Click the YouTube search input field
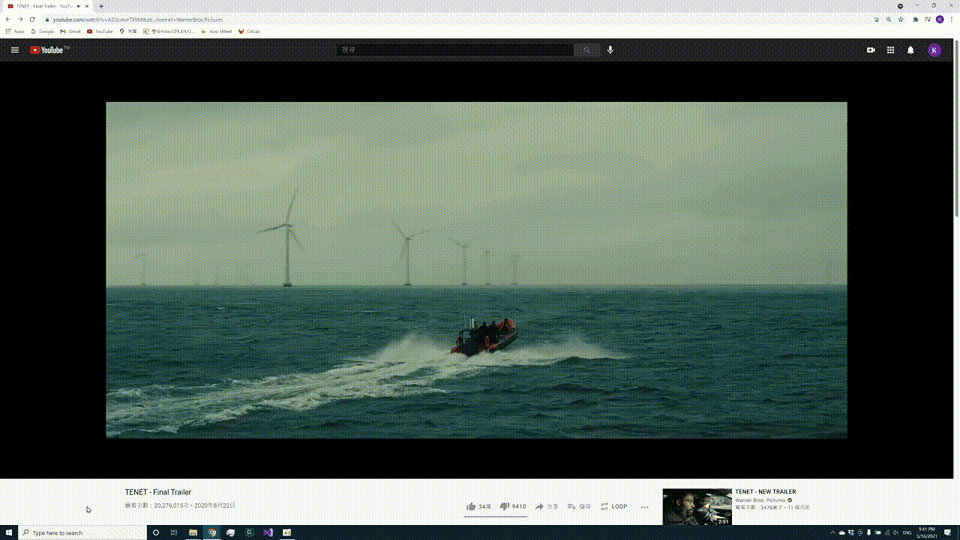 point(456,50)
